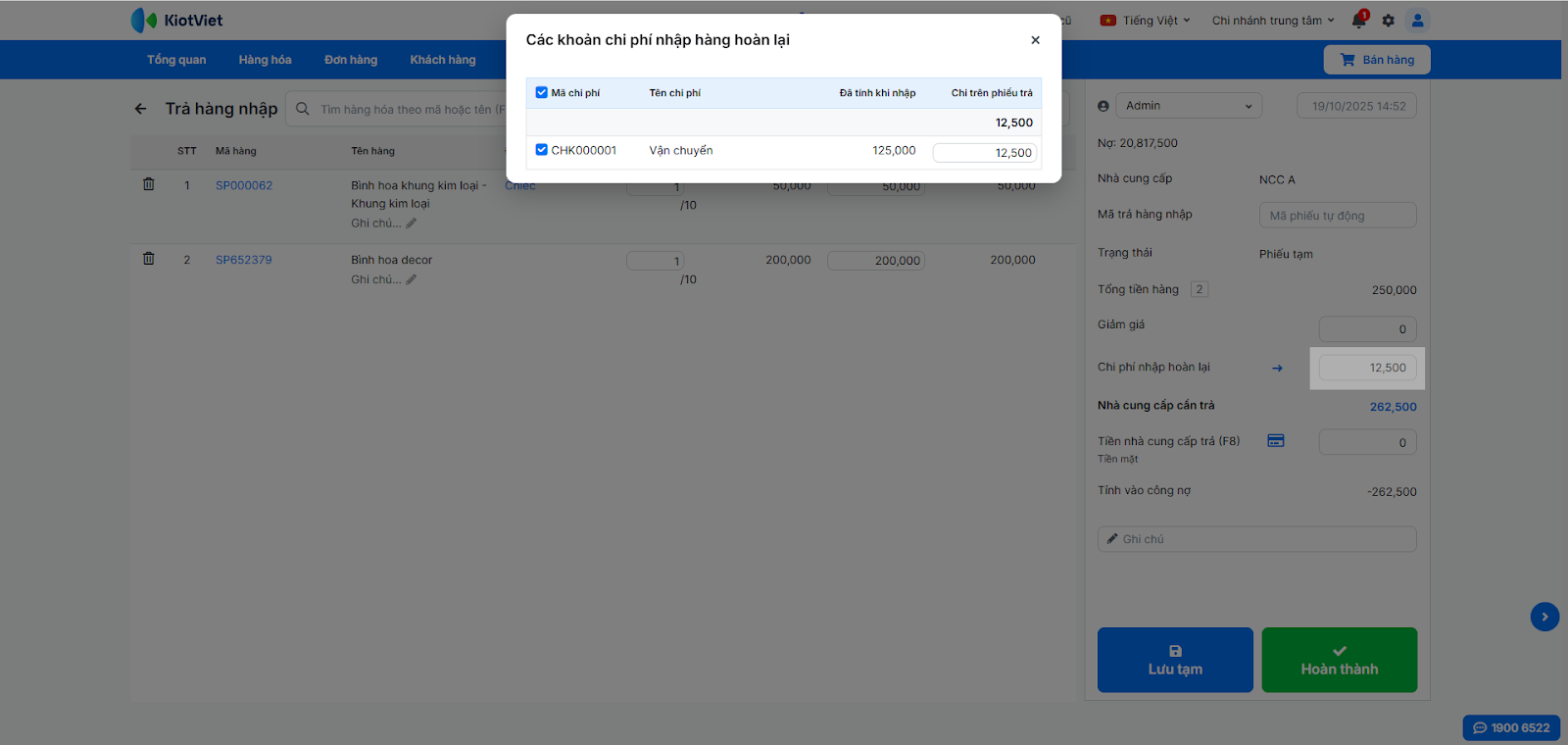Click the '-262,500' debt value
Screen dimensions: 1568x745
(x=1392, y=492)
